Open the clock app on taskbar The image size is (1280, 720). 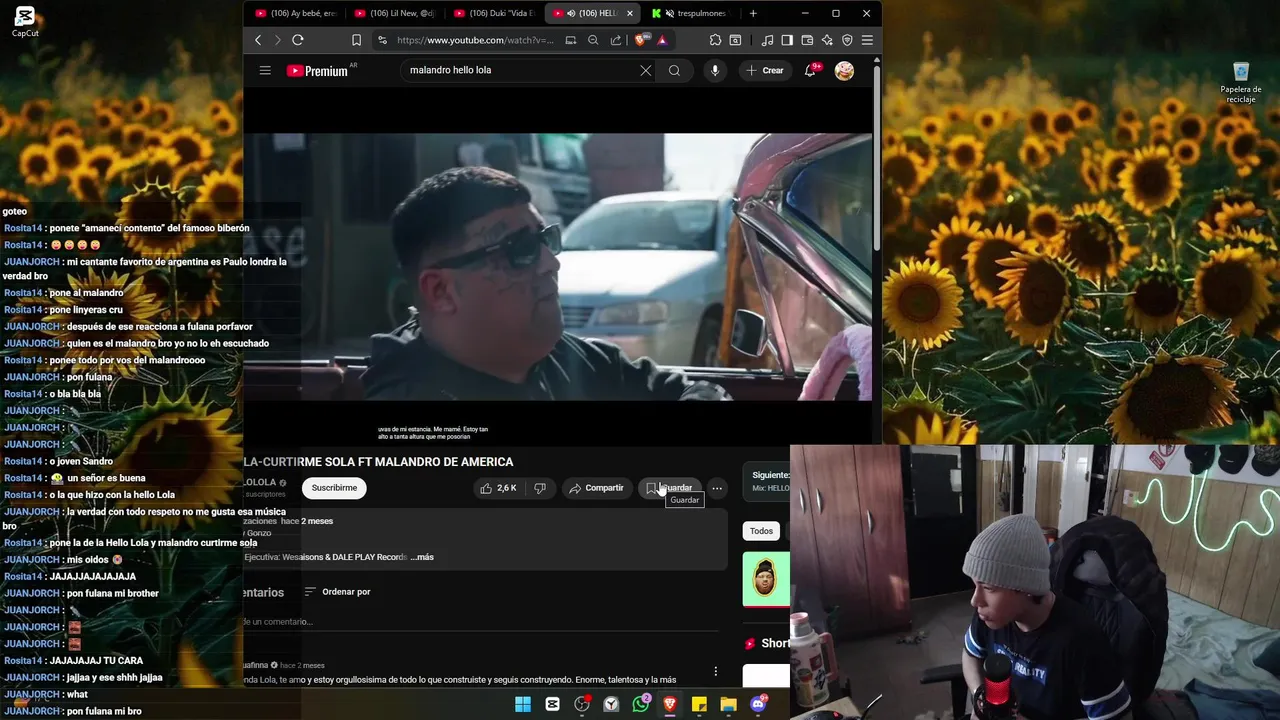611,704
